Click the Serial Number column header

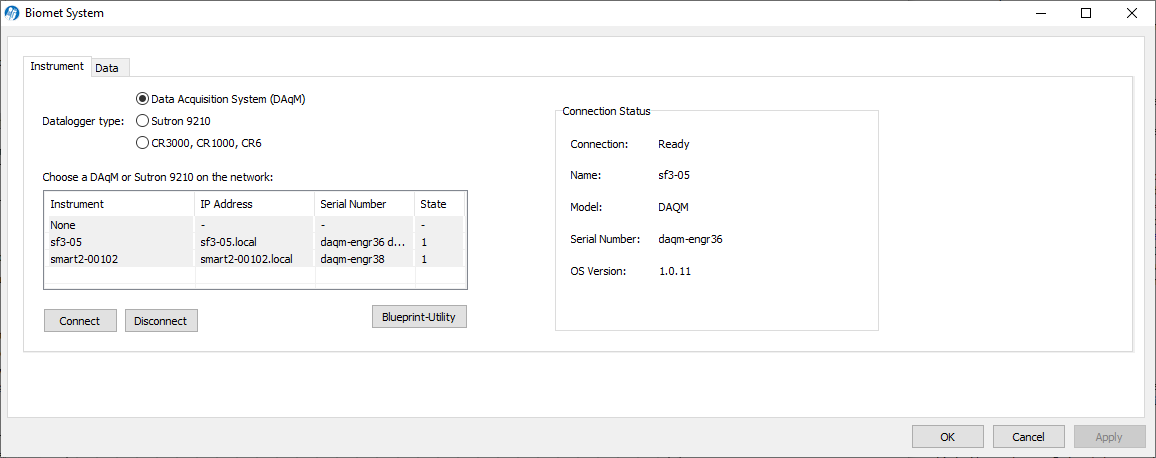point(364,204)
